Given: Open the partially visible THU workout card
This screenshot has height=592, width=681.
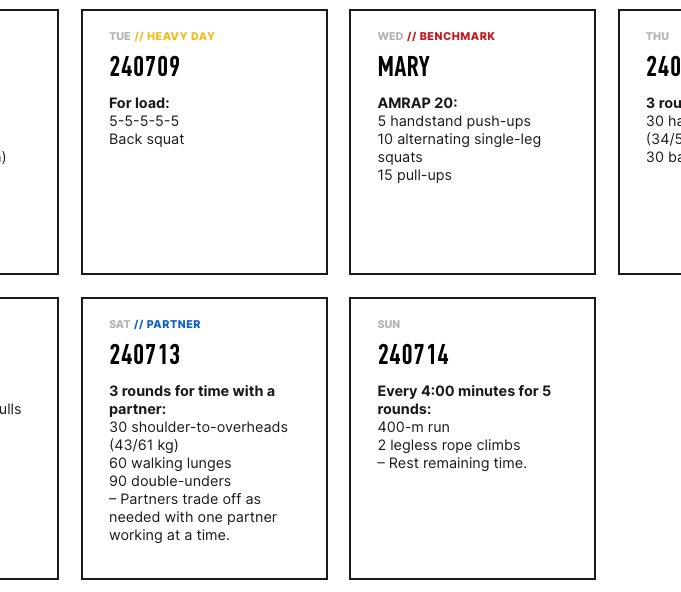Looking at the screenshot, I should 650,142.
